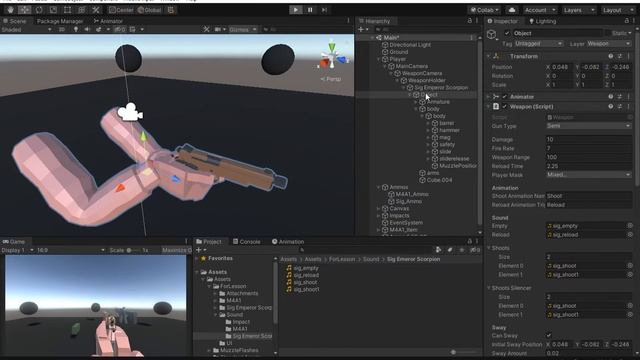
Task: Collapse the Shoots array foldout
Action: (489, 248)
